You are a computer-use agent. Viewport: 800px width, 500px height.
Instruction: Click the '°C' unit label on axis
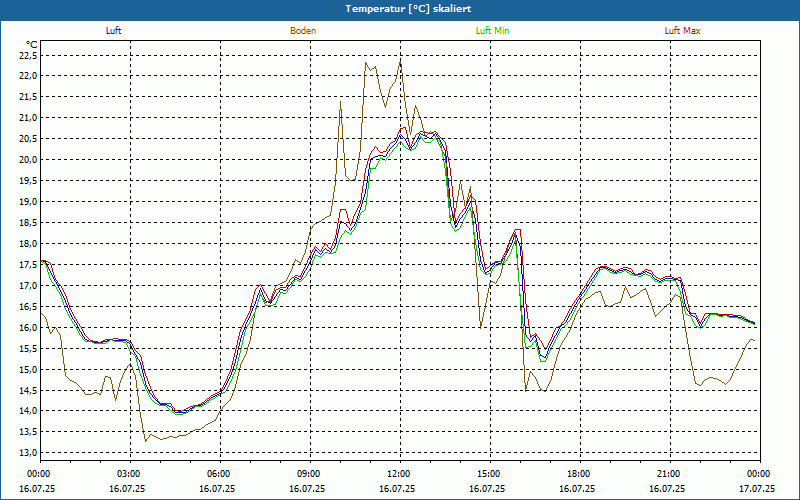click(x=32, y=45)
